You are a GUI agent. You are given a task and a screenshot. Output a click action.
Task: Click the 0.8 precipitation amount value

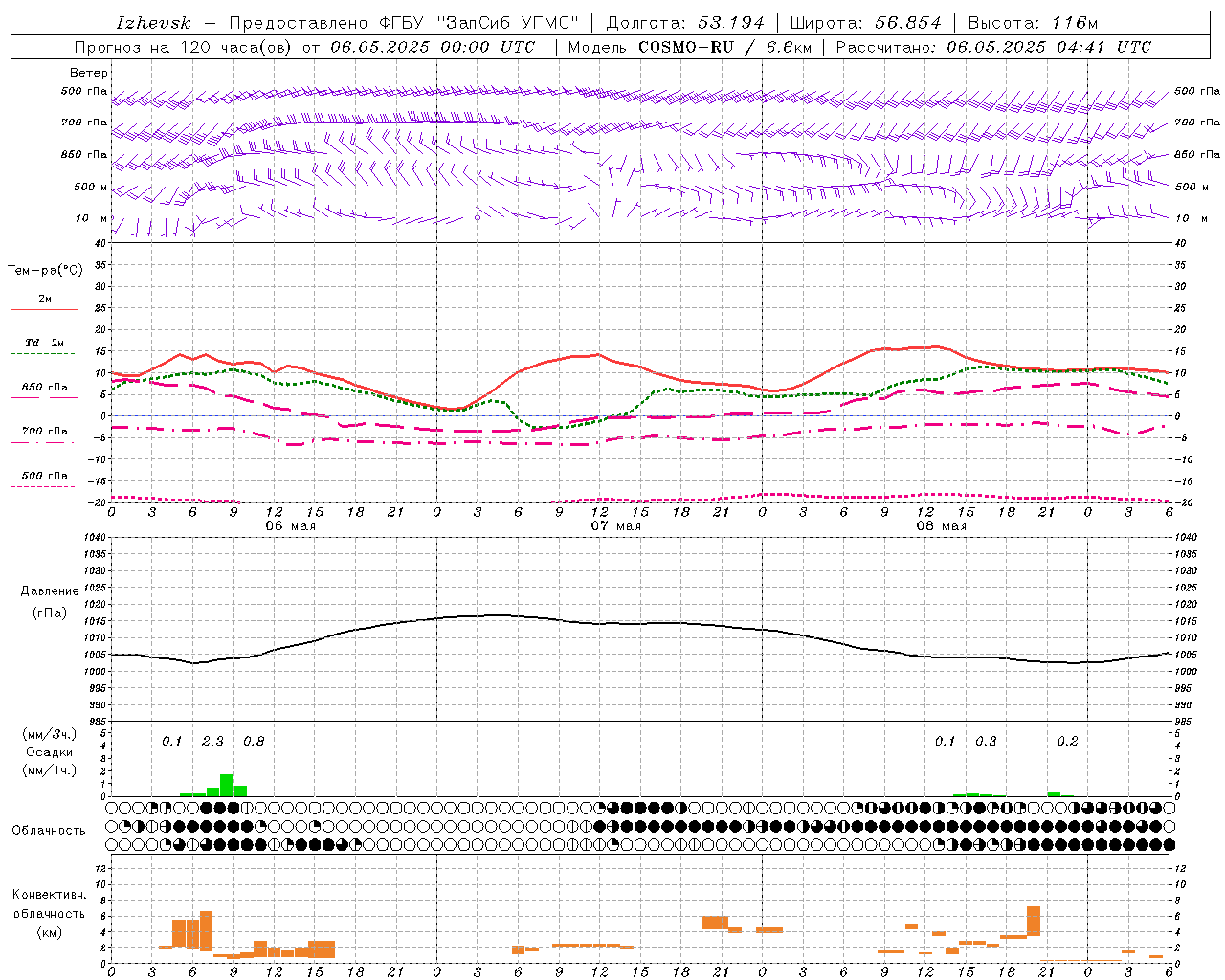click(254, 742)
